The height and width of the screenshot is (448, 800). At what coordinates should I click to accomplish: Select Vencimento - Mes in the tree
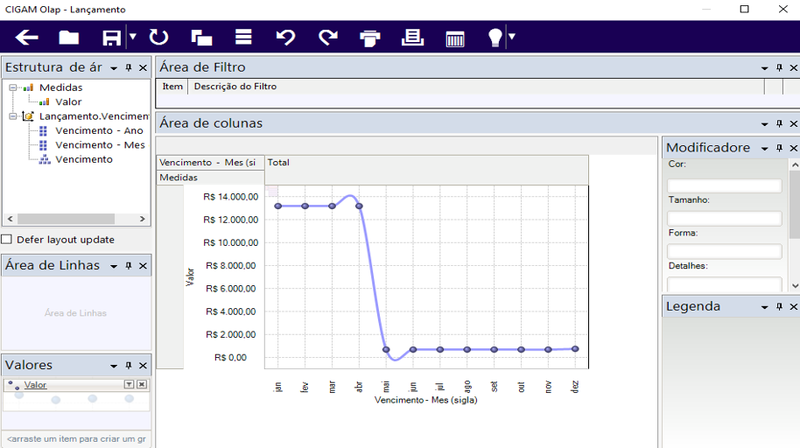coord(100,145)
